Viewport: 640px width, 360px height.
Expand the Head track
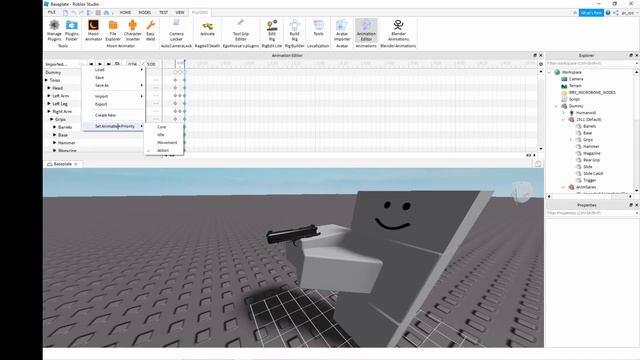(x=49, y=88)
